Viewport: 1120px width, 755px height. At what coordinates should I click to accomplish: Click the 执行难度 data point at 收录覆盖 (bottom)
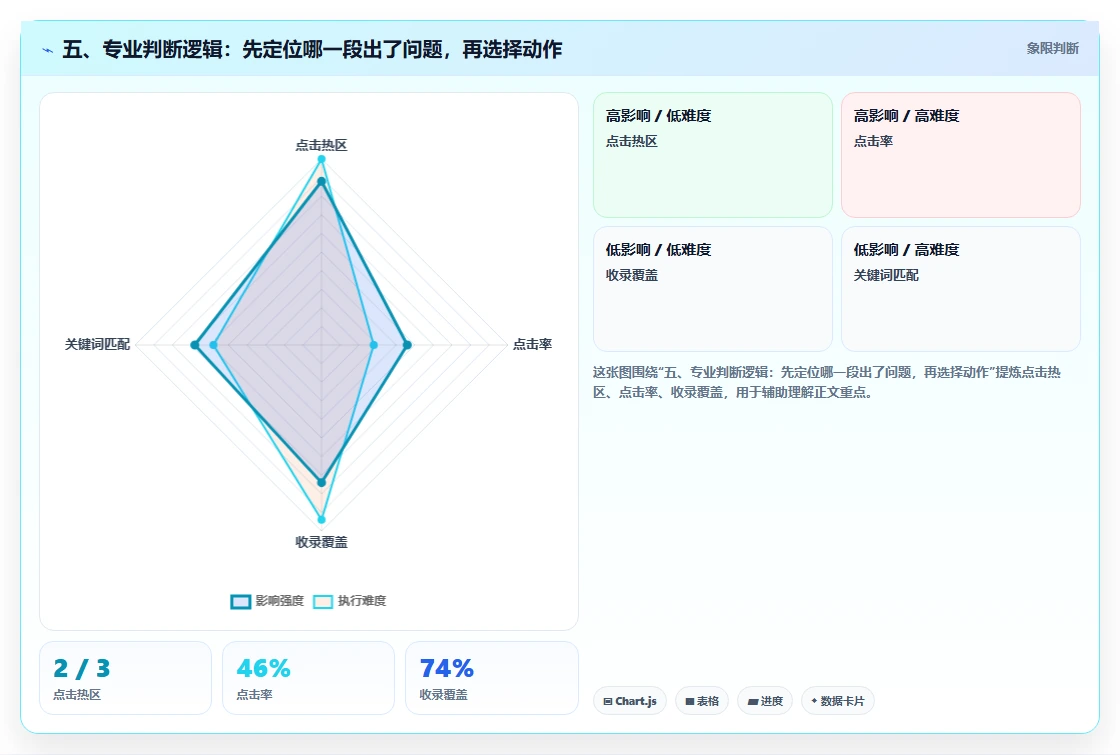pos(321,519)
